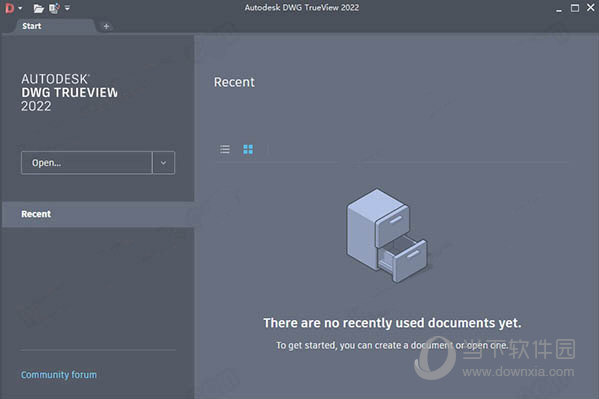Switch recent documents to grid view
Screen dimensions: 599x399
pyautogui.click(x=248, y=149)
